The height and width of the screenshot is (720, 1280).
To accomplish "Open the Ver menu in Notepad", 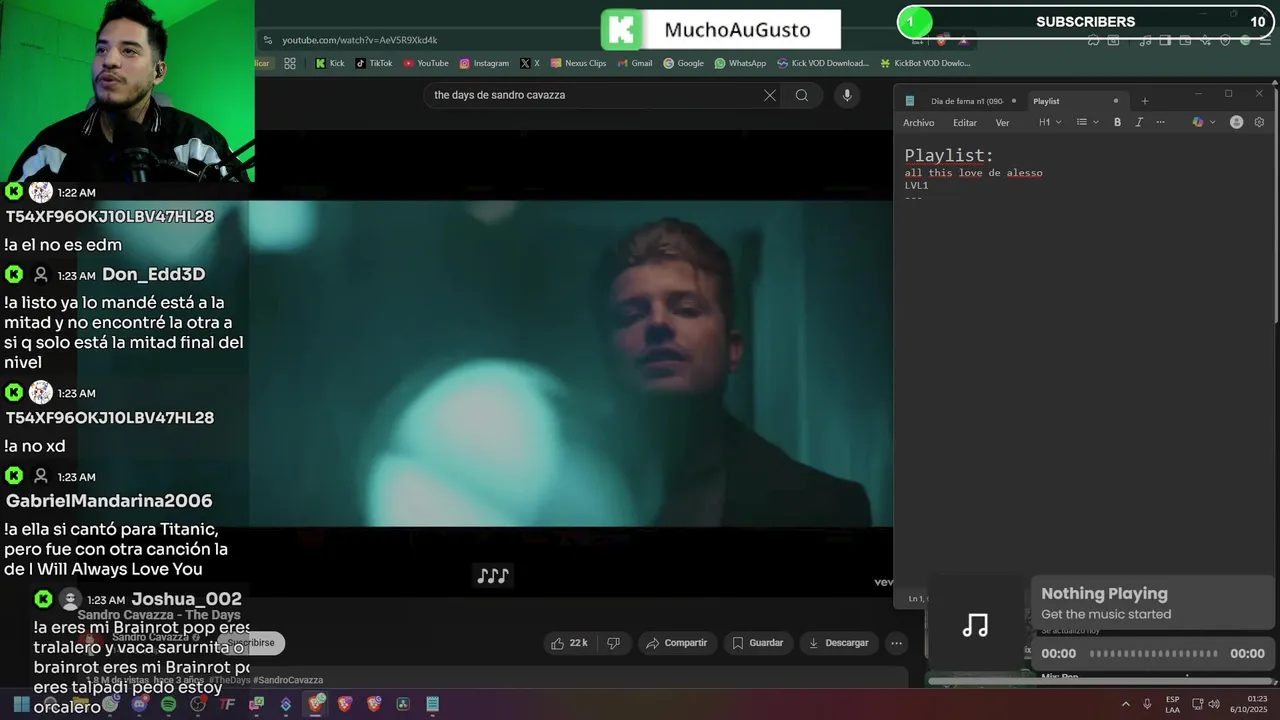I will point(1002,123).
